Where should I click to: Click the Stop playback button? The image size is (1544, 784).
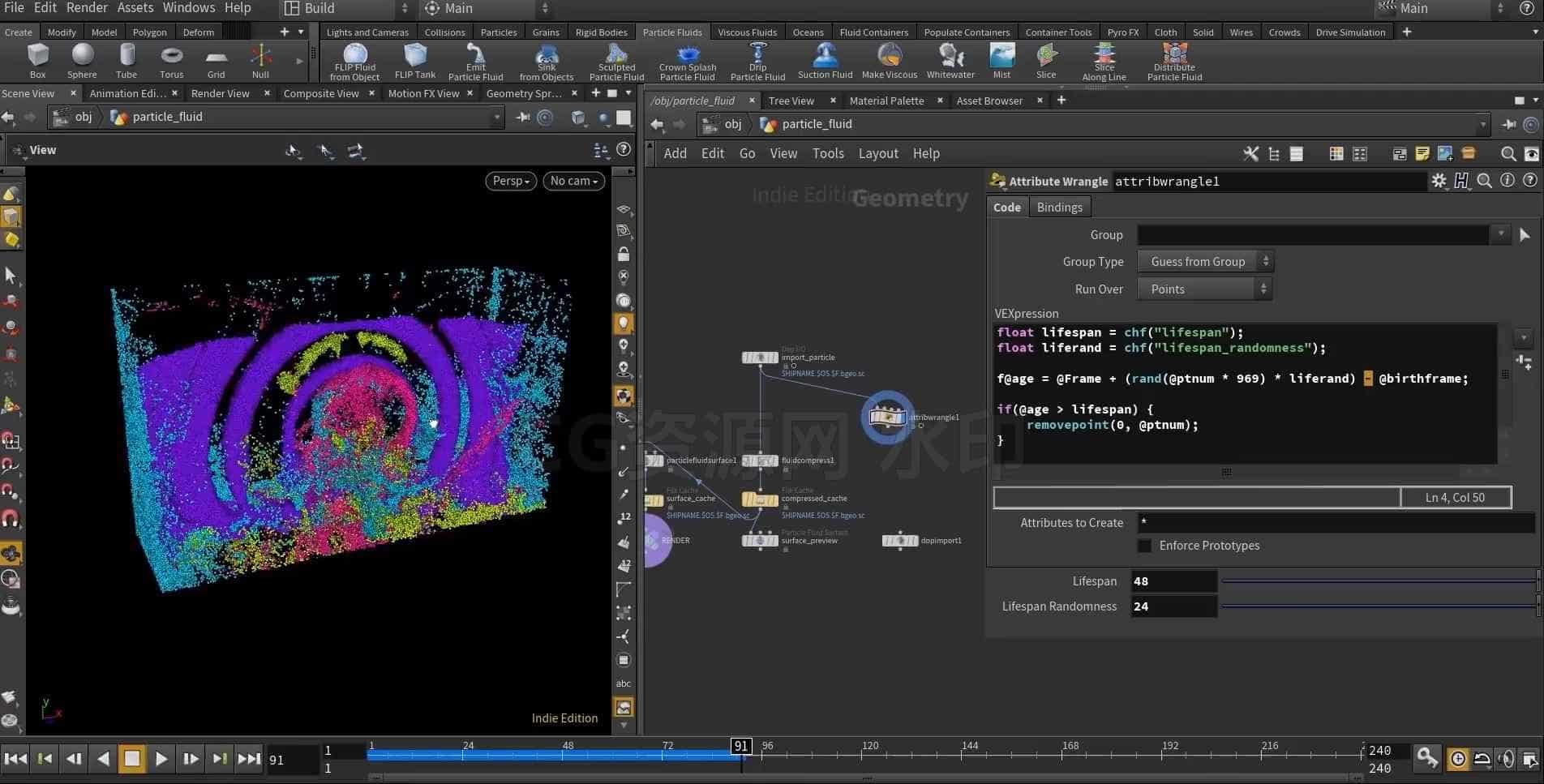131,759
